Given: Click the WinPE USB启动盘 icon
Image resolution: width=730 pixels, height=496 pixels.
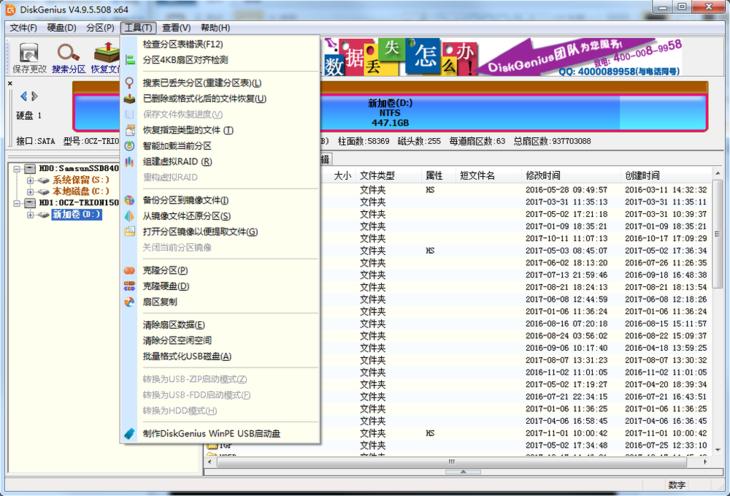Looking at the screenshot, I should (x=130, y=434).
